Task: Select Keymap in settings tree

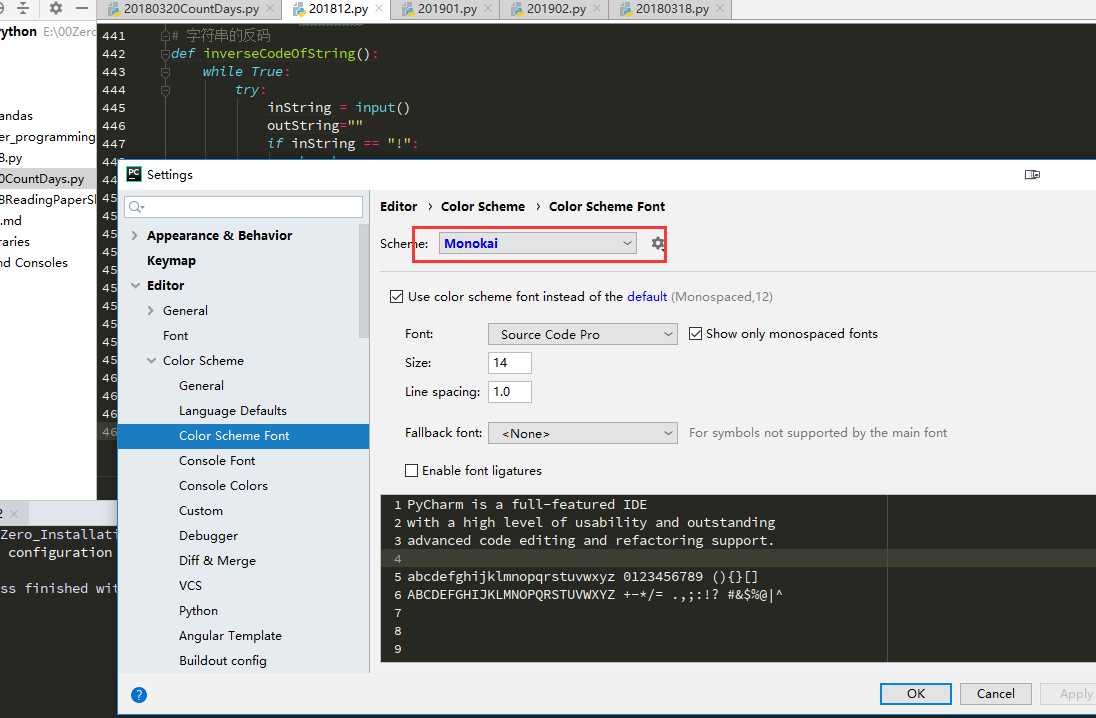Action: 171,261
